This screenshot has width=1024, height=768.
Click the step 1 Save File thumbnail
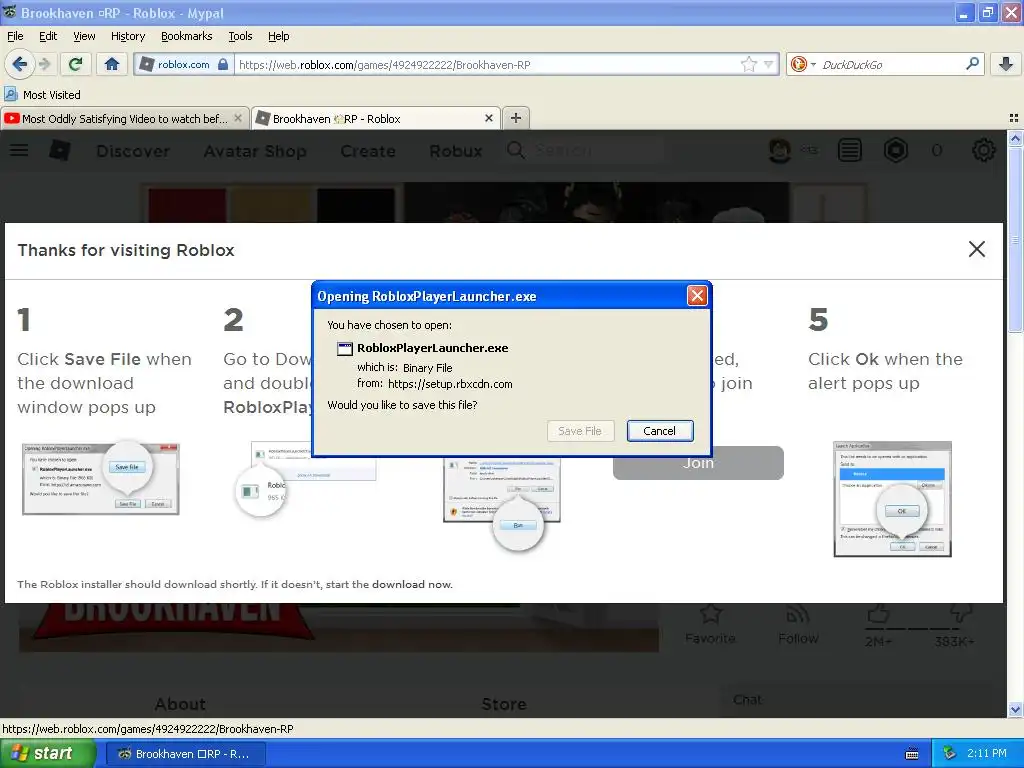[101, 479]
